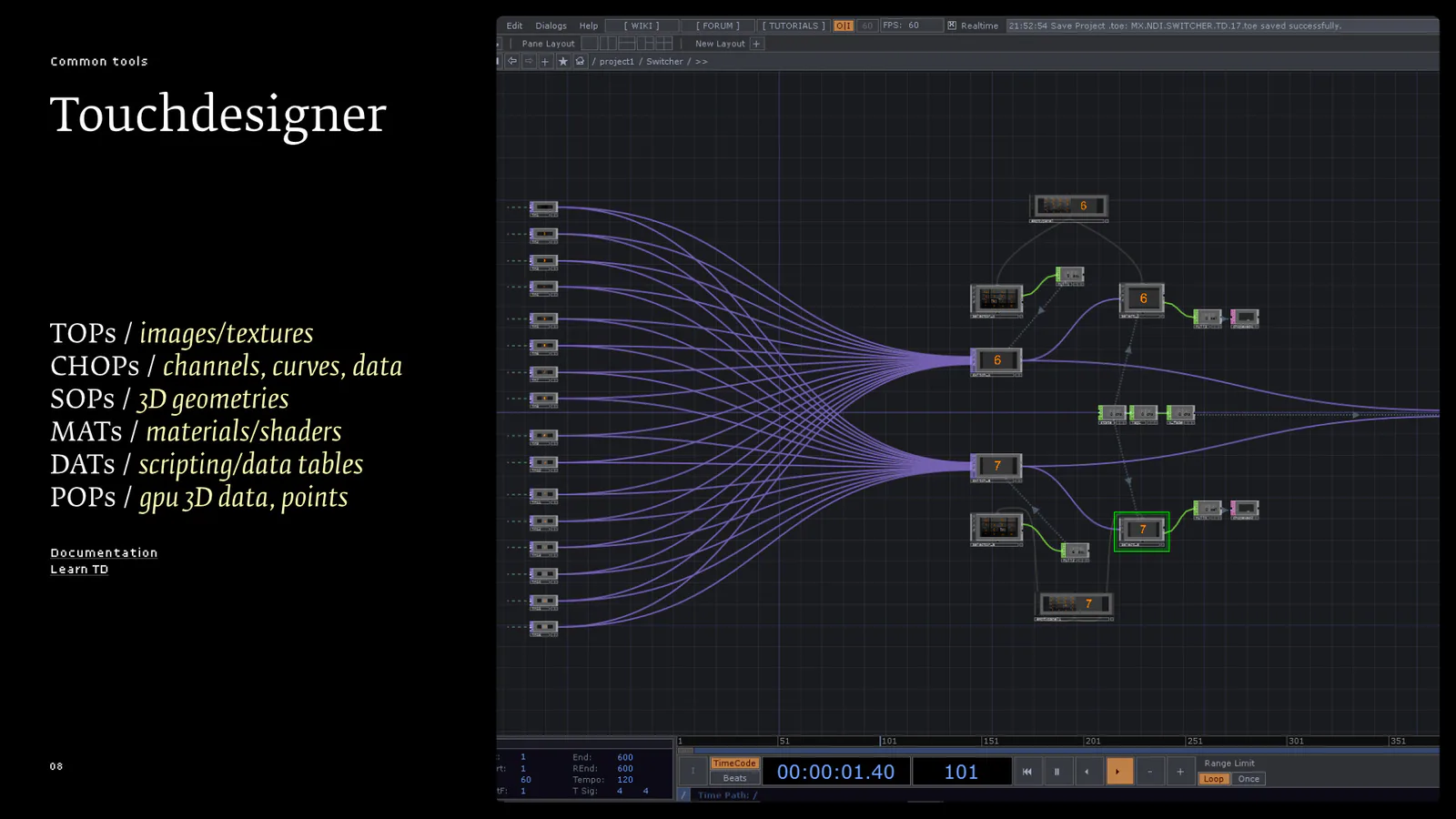The image size is (1456, 819).
Task: Click the home network icon
Action: (580, 61)
